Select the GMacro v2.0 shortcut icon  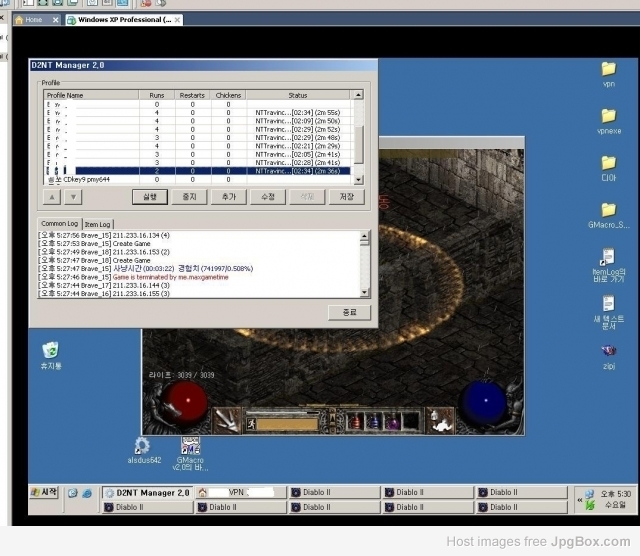[190, 454]
